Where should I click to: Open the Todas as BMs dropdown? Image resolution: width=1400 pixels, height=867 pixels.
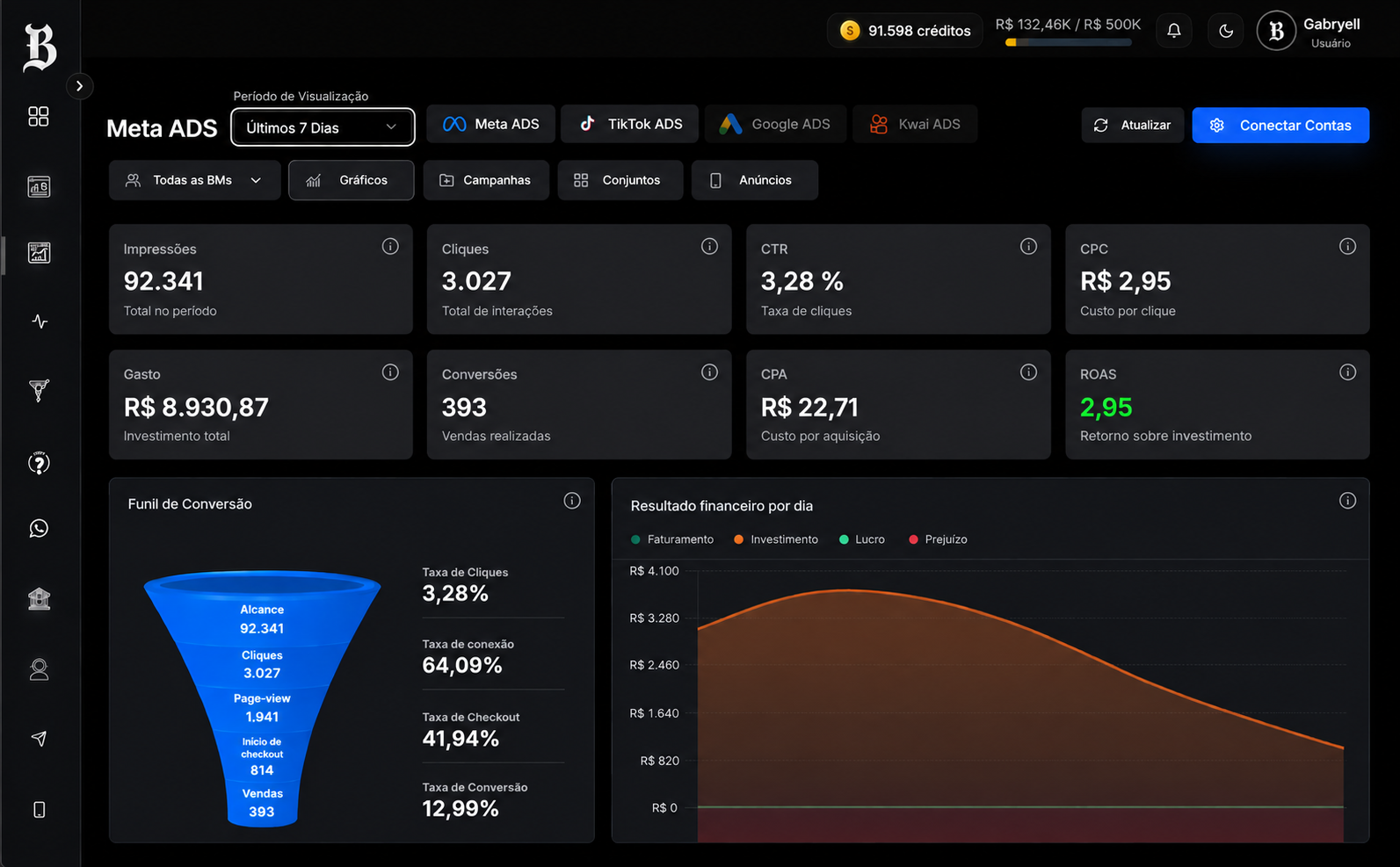tap(194, 180)
